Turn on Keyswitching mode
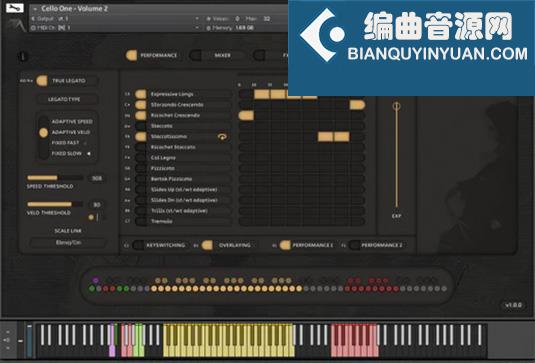The height and width of the screenshot is (363, 535). coord(138,245)
